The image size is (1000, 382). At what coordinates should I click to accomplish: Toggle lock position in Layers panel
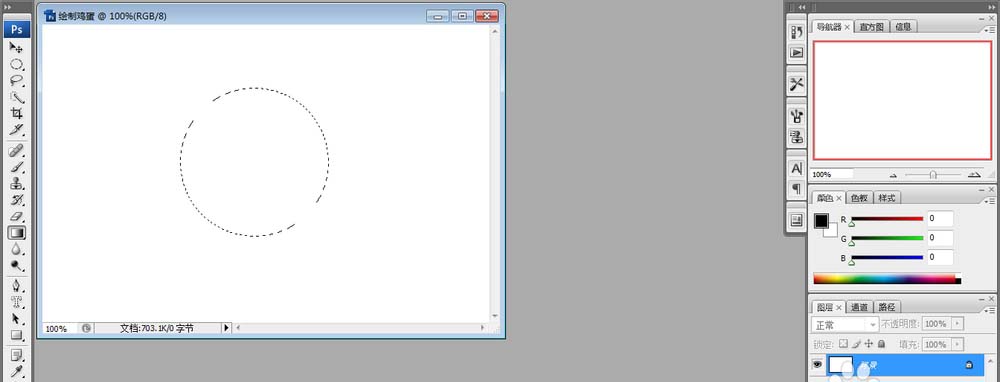[x=869, y=344]
